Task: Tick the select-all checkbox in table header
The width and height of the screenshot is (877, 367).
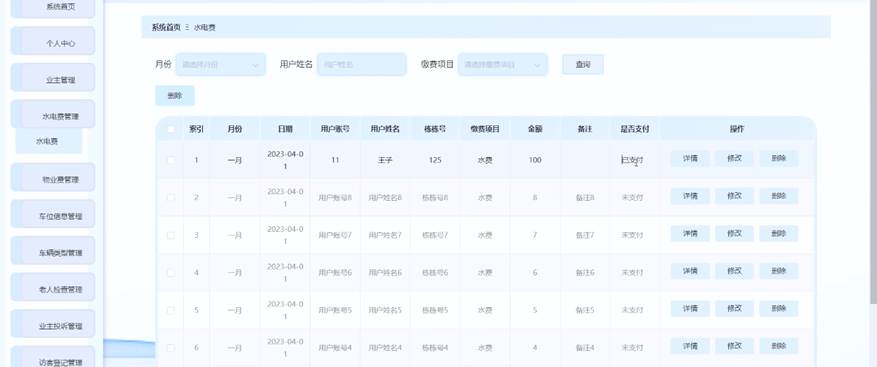Action: [171, 129]
